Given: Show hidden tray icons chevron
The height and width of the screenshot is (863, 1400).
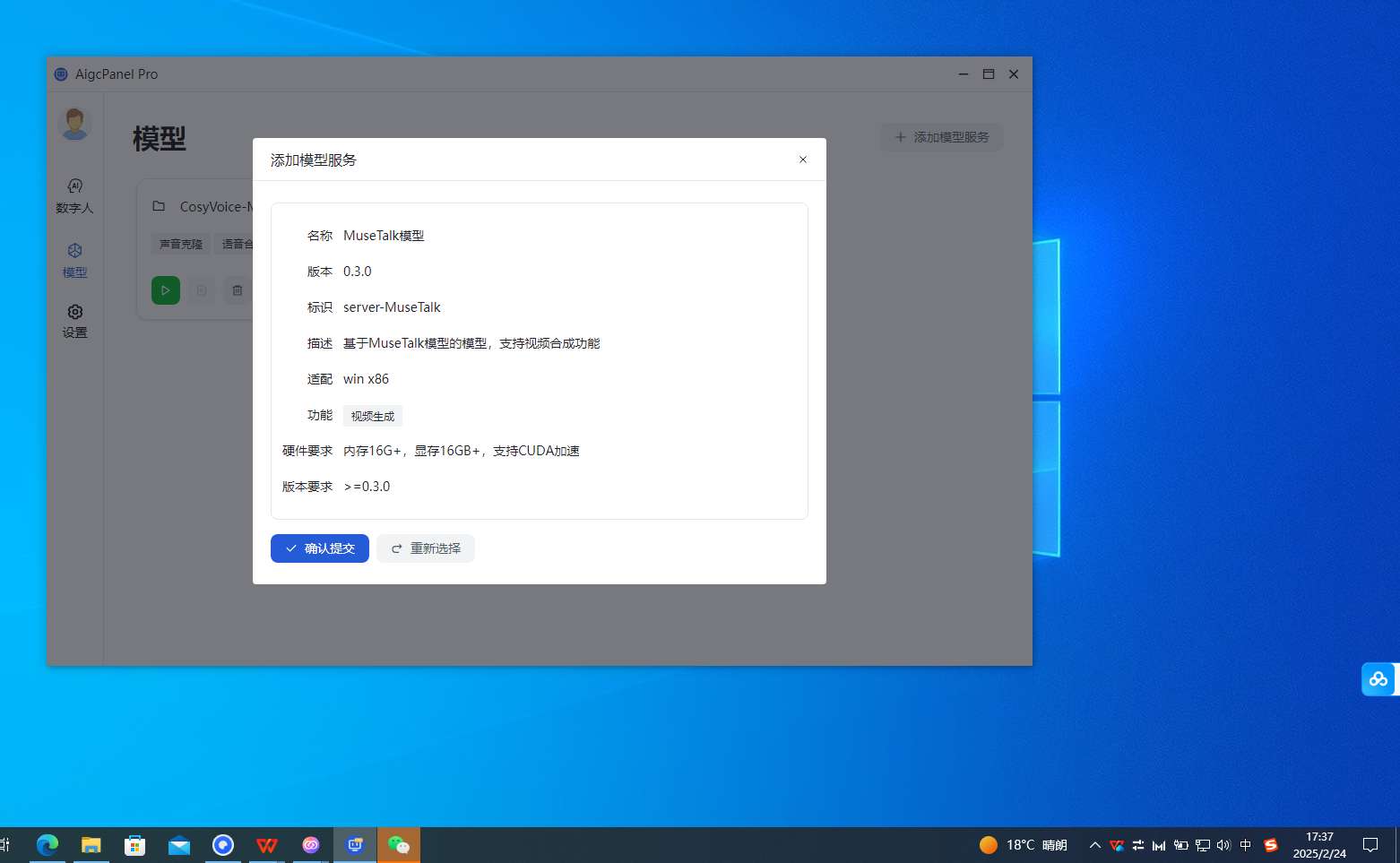Looking at the screenshot, I should (1095, 845).
